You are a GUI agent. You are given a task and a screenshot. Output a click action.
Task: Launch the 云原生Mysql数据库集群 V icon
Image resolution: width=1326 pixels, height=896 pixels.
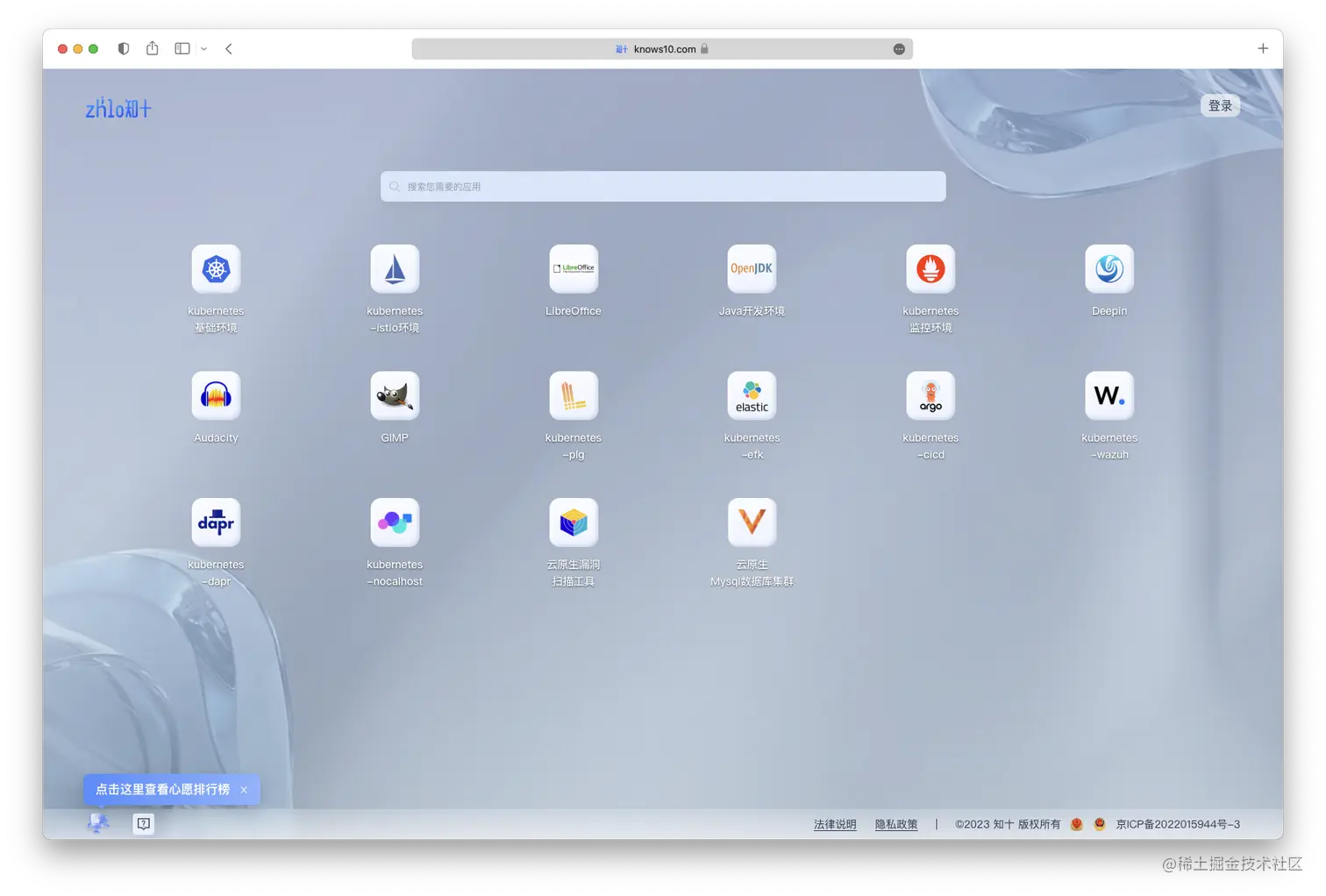click(752, 523)
